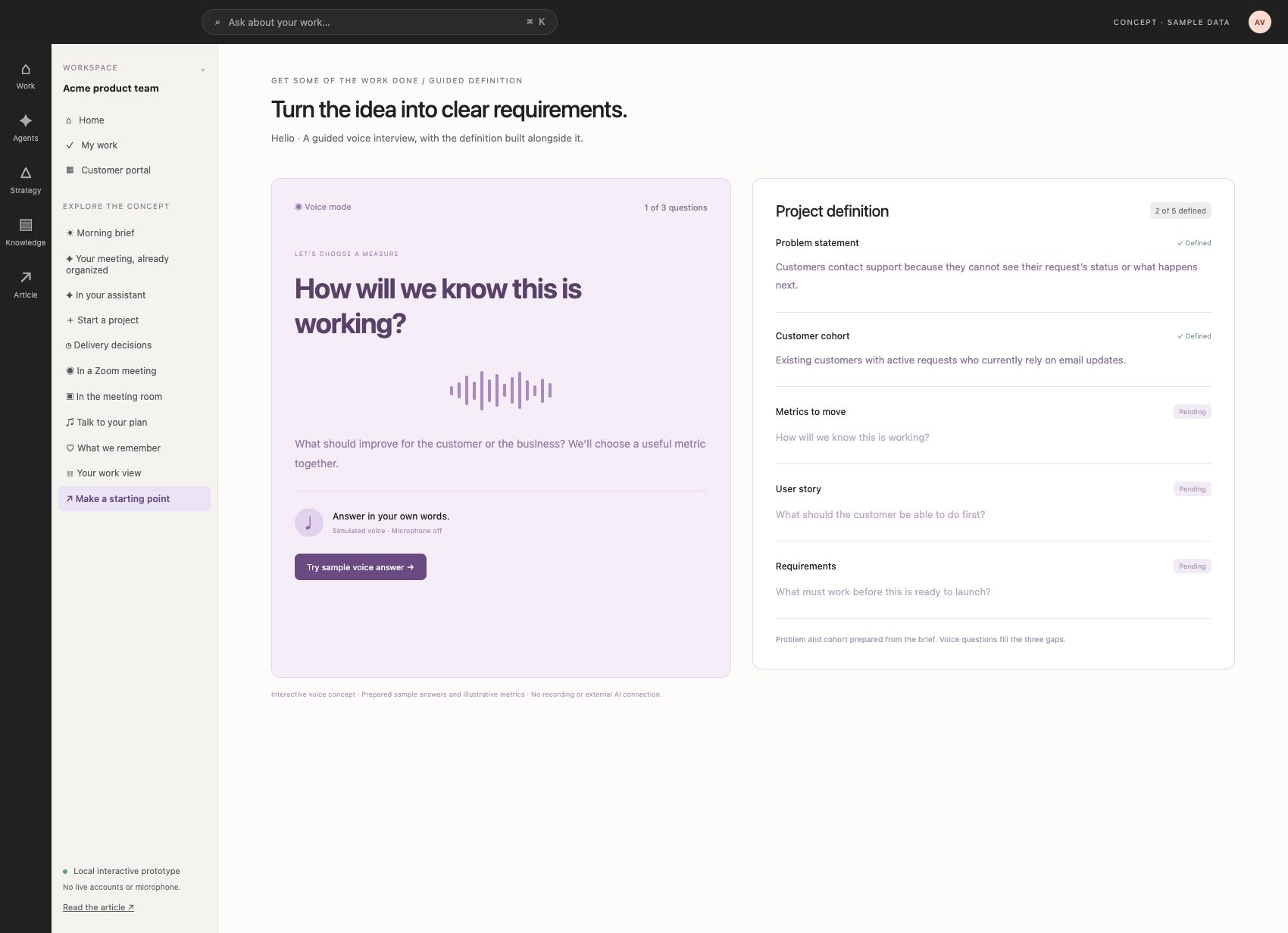This screenshot has height=933, width=1288.
Task: Click Problem statement Defined status
Action: 1194,243
